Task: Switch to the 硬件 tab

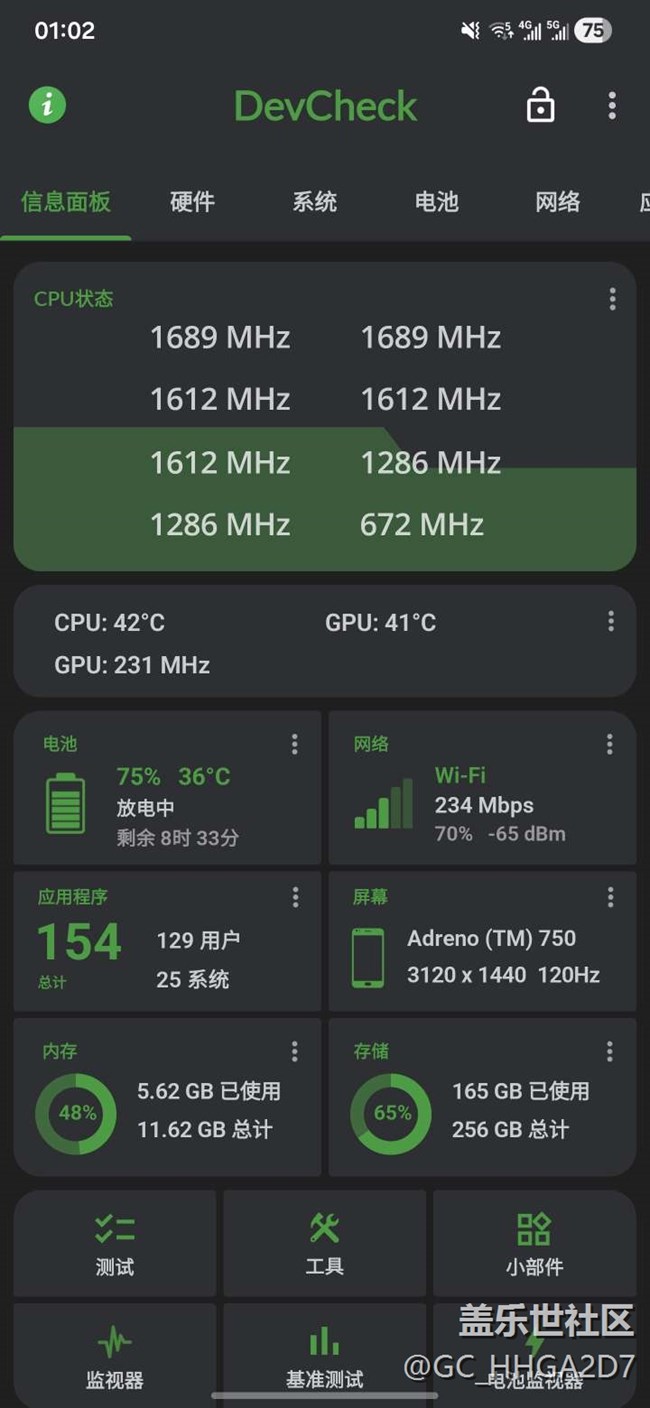Action: pos(192,201)
